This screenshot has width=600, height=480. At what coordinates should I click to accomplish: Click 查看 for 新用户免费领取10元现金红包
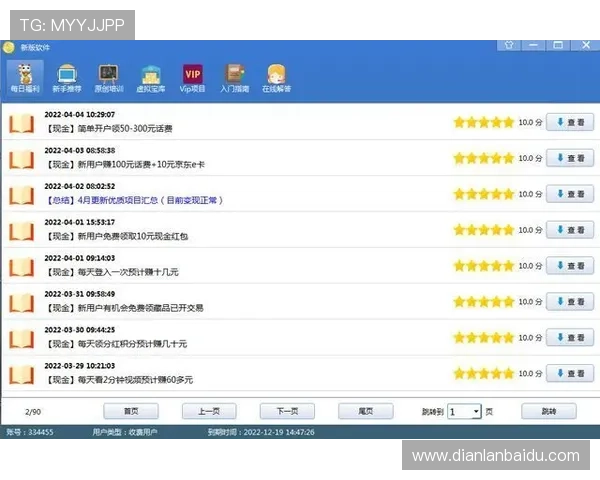(x=570, y=230)
